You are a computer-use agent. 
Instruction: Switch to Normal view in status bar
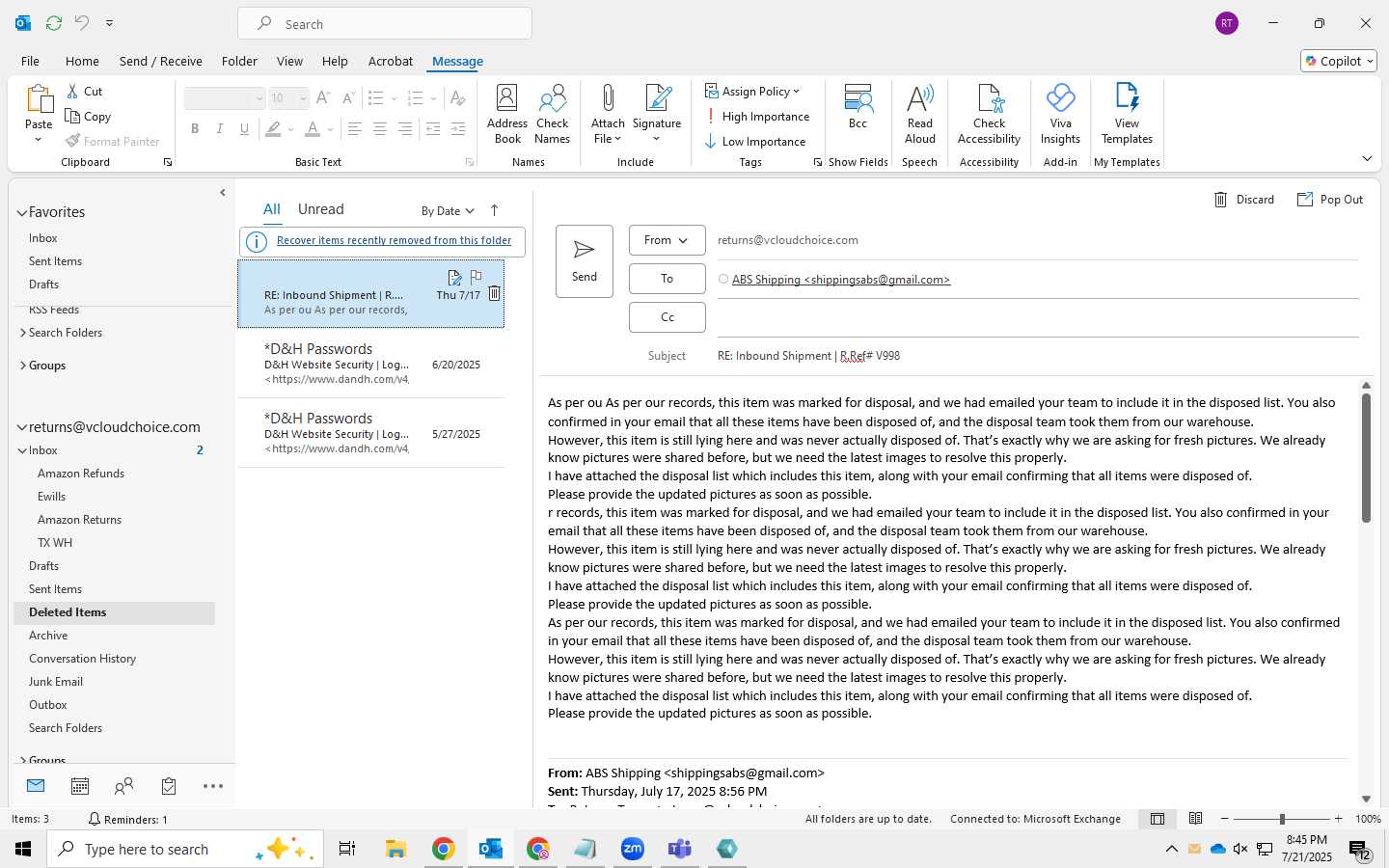click(1157, 819)
